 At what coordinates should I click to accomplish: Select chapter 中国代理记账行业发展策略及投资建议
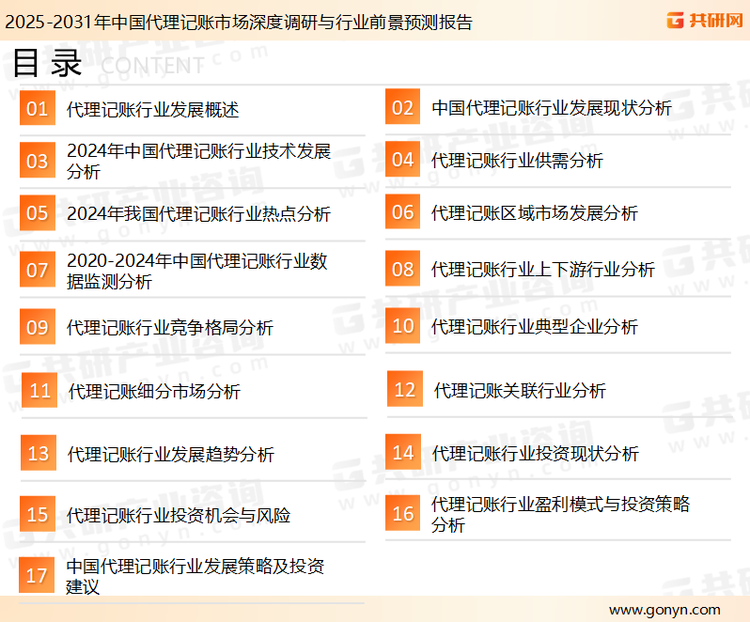(195, 576)
